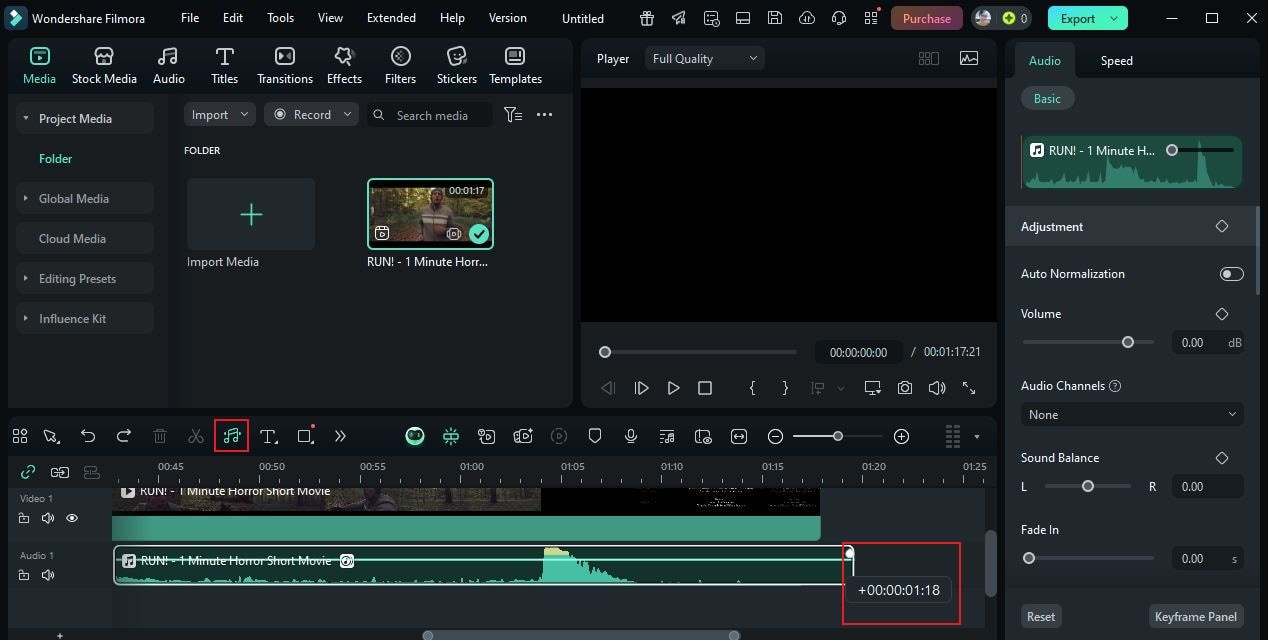Mute the Video 1 track
Viewport: 1268px width, 640px height.
pos(48,518)
